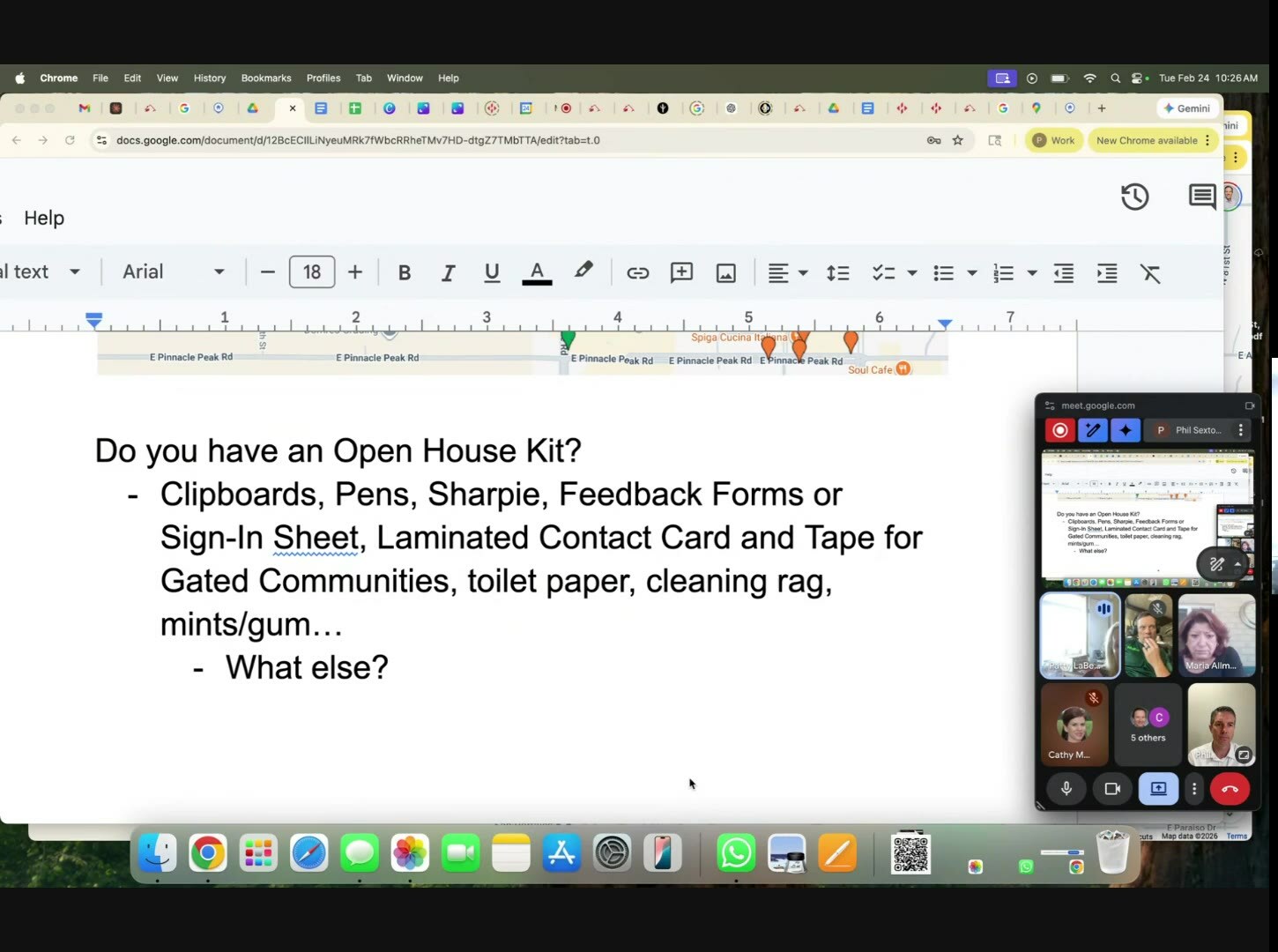The image size is (1278, 952).
Task: Insert a checklist from toolbar
Action: coord(883,273)
